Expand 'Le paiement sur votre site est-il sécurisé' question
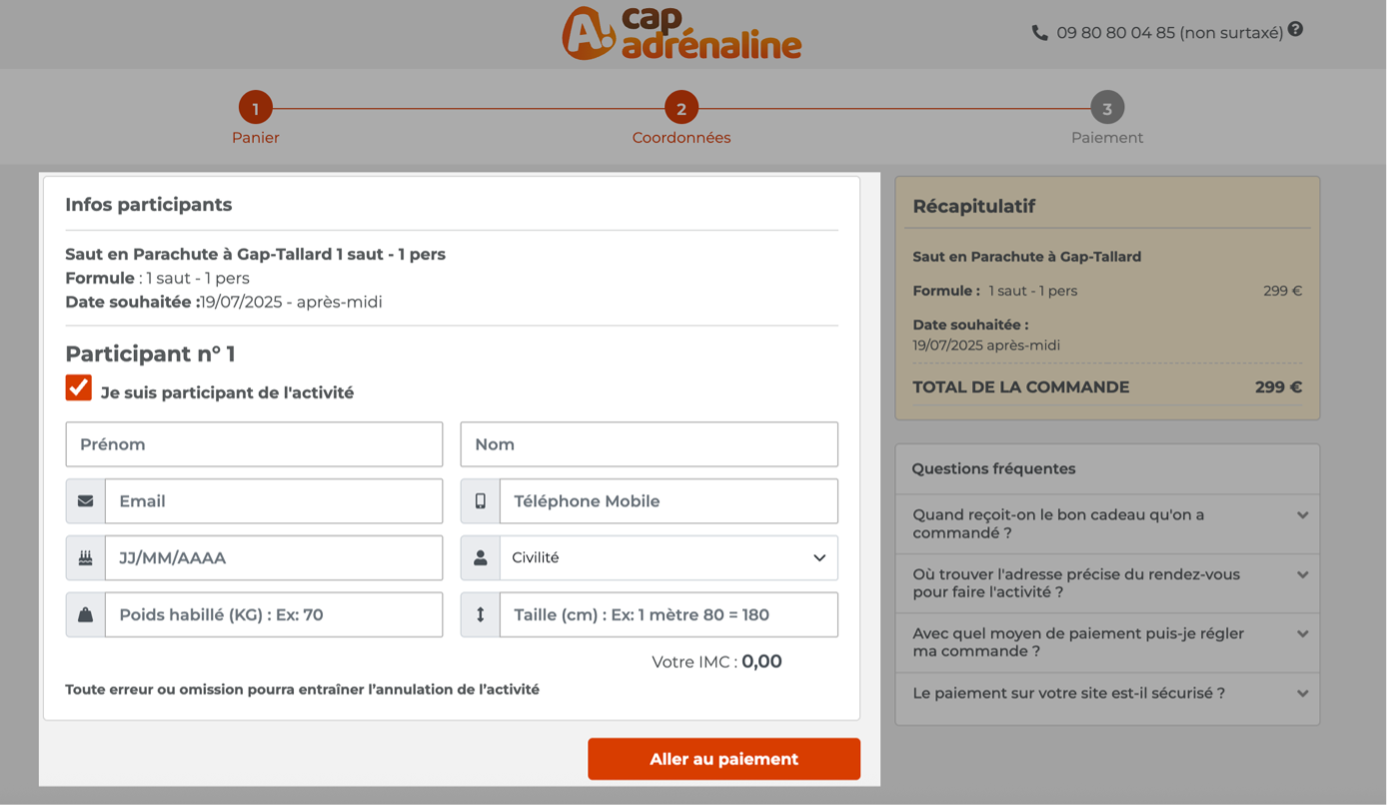Viewport: 1390px width, 809px height. point(1107,693)
